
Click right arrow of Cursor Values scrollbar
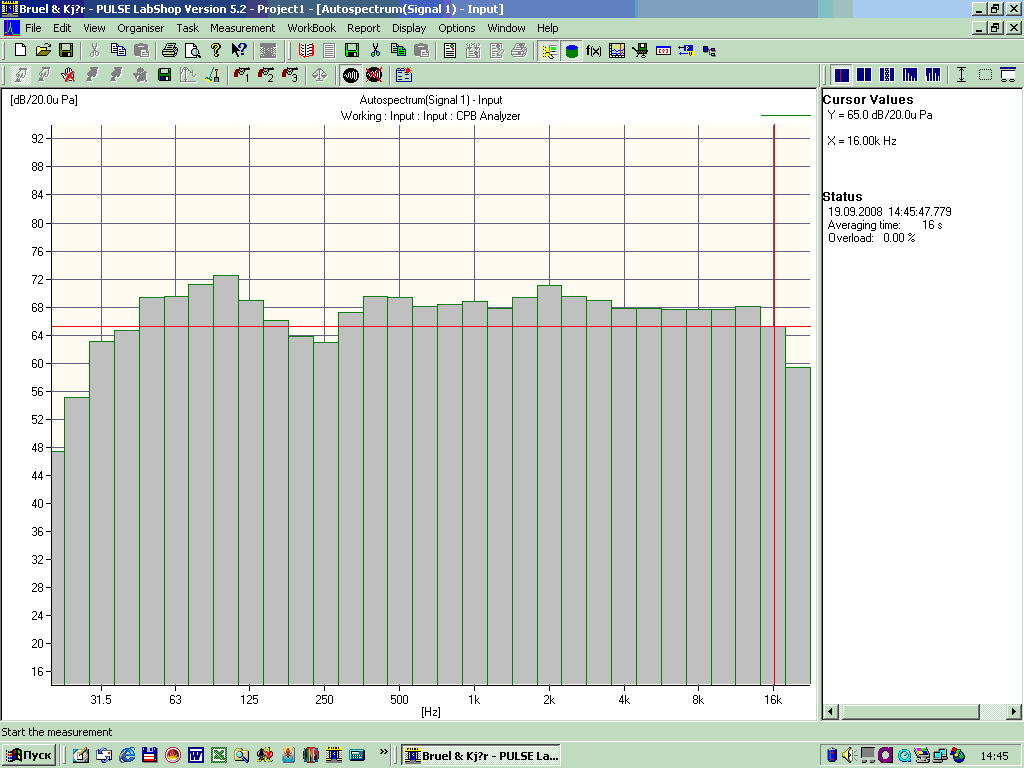[1015, 712]
